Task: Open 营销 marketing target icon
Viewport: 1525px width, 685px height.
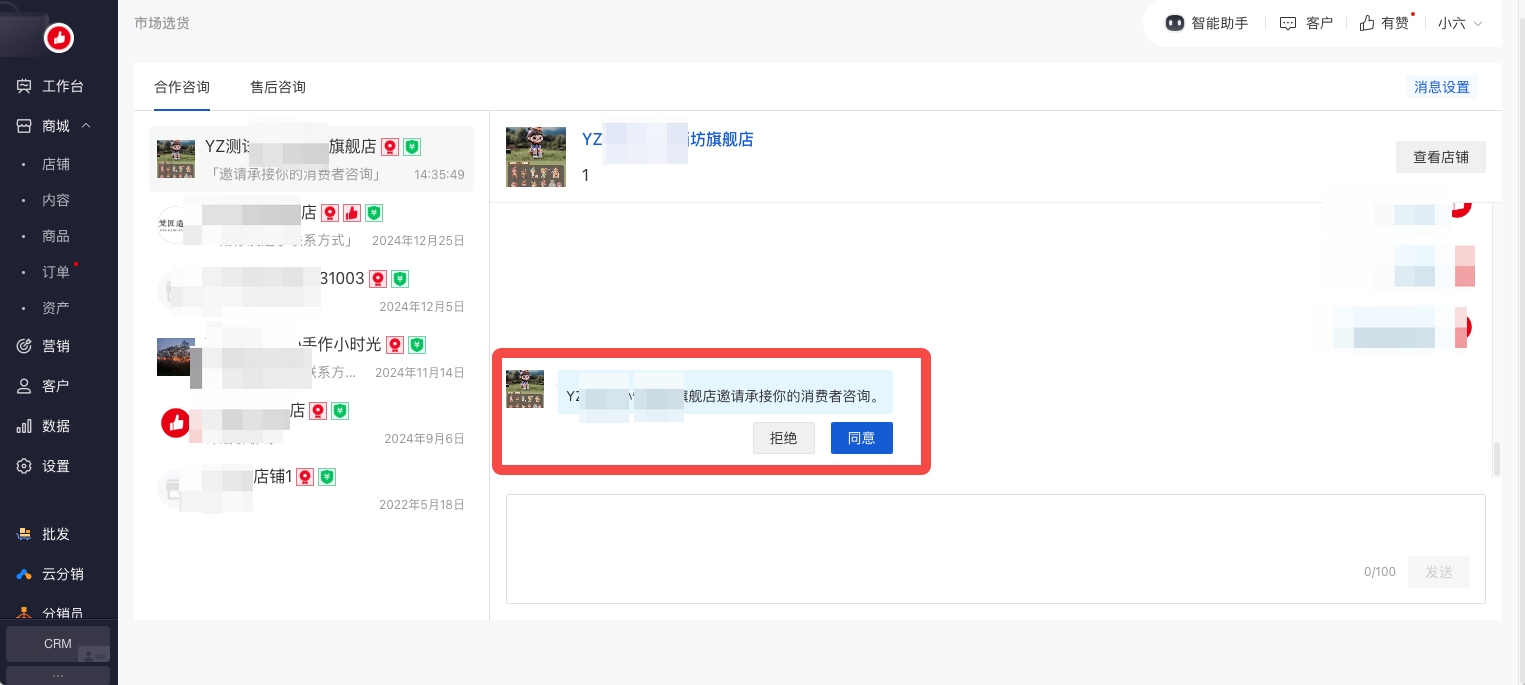Action: (x=25, y=346)
